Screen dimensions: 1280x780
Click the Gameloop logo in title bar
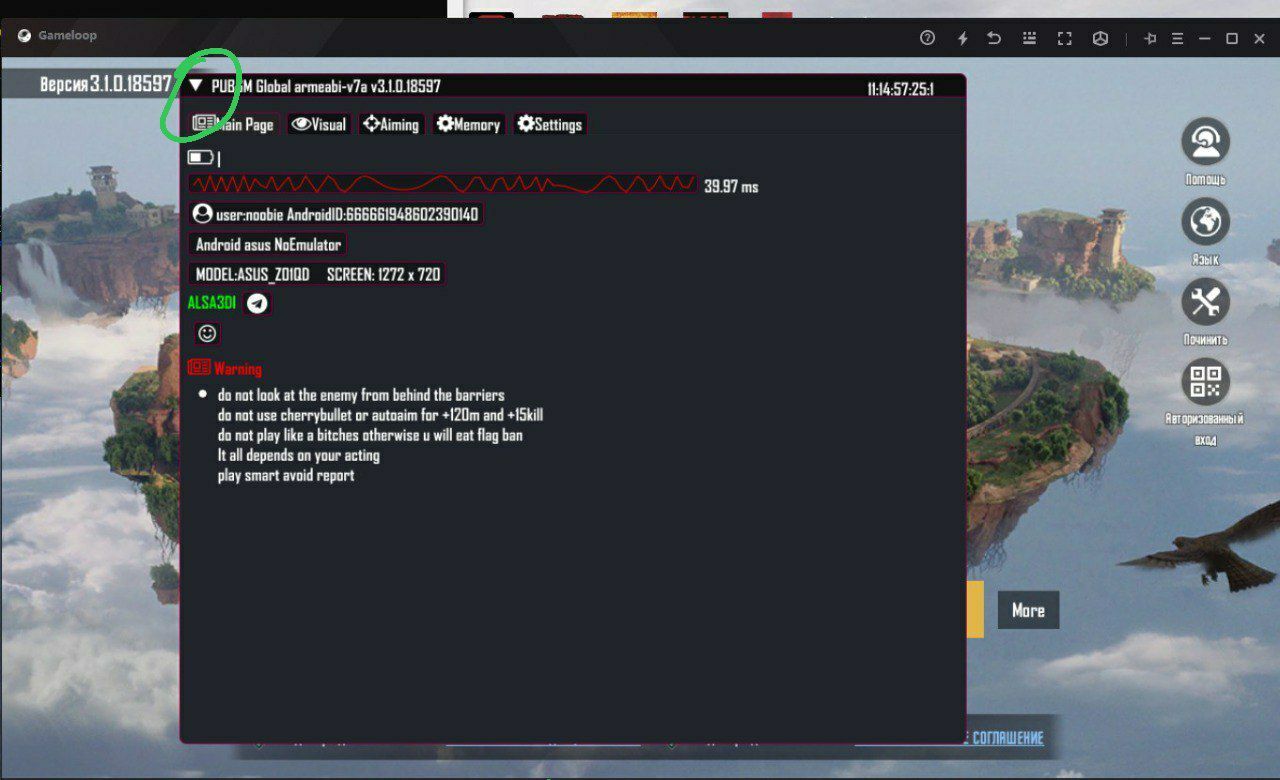[25, 36]
